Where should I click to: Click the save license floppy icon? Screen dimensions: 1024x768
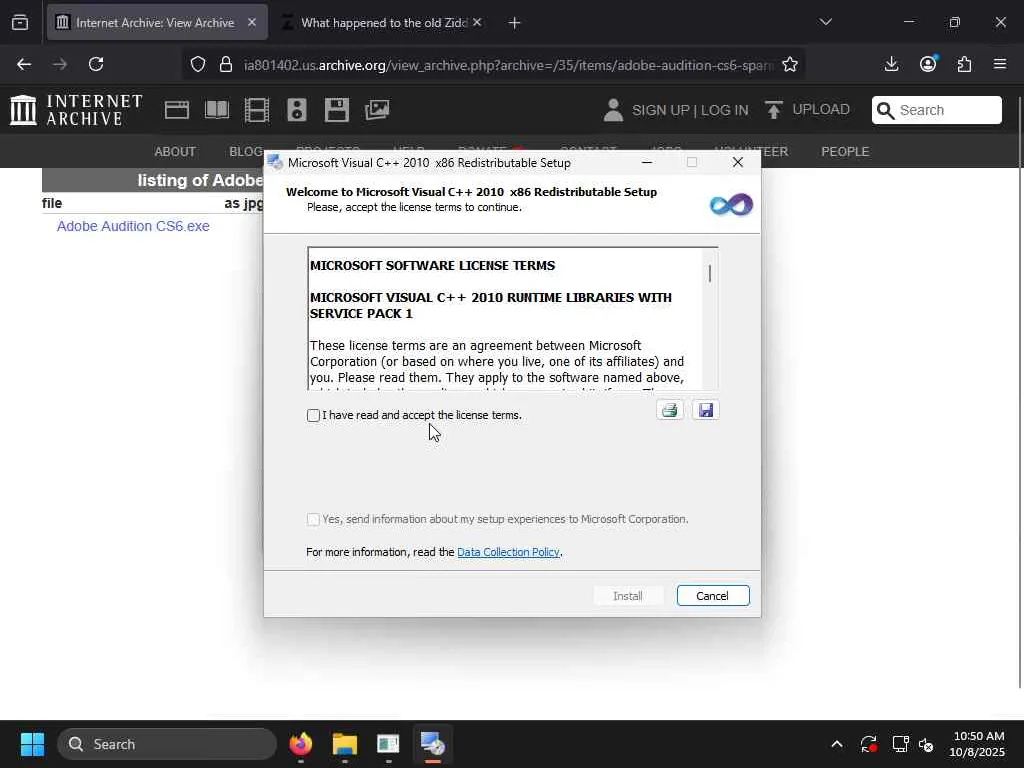coord(705,410)
